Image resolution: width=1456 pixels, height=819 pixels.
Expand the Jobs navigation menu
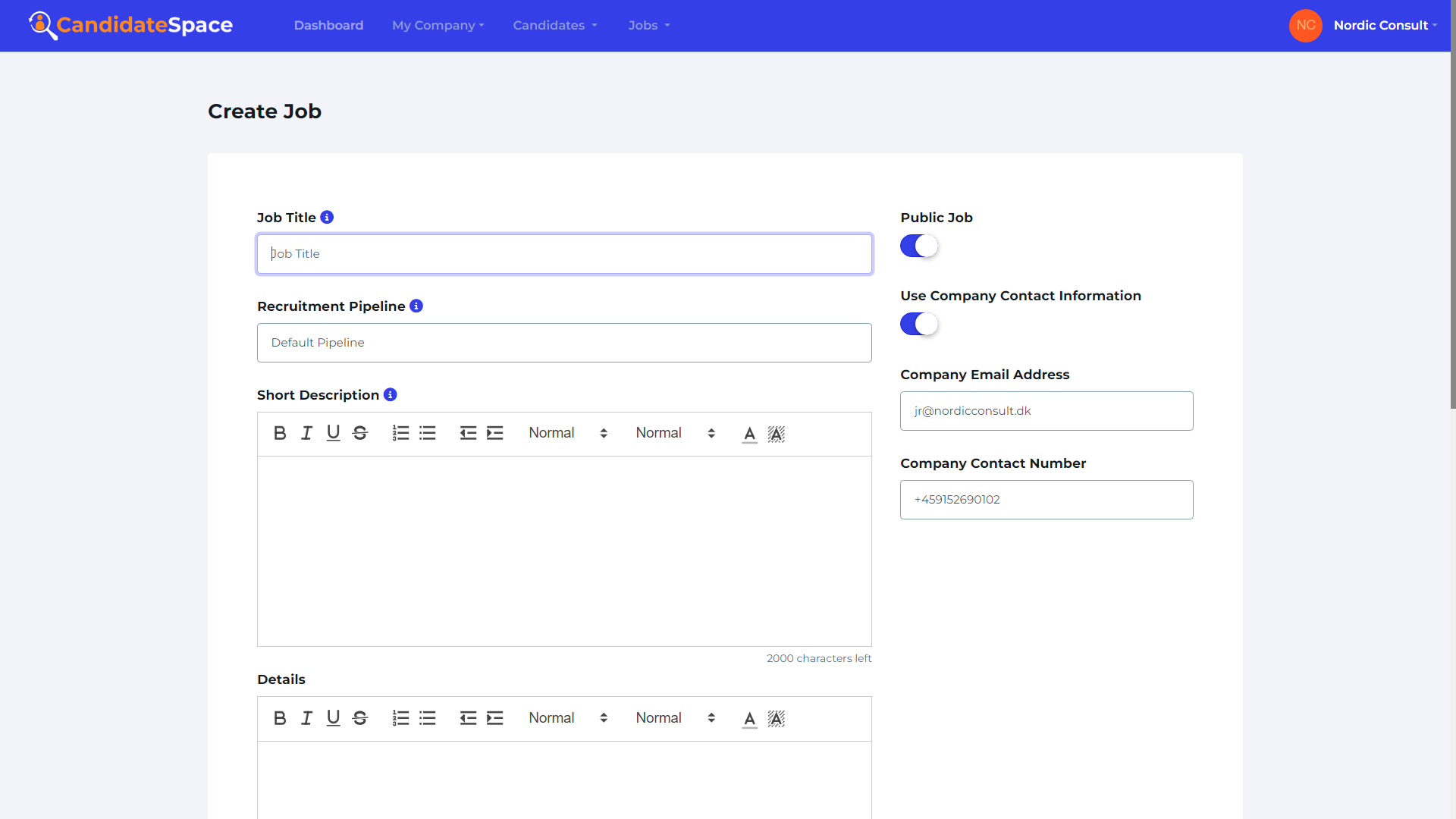649,25
